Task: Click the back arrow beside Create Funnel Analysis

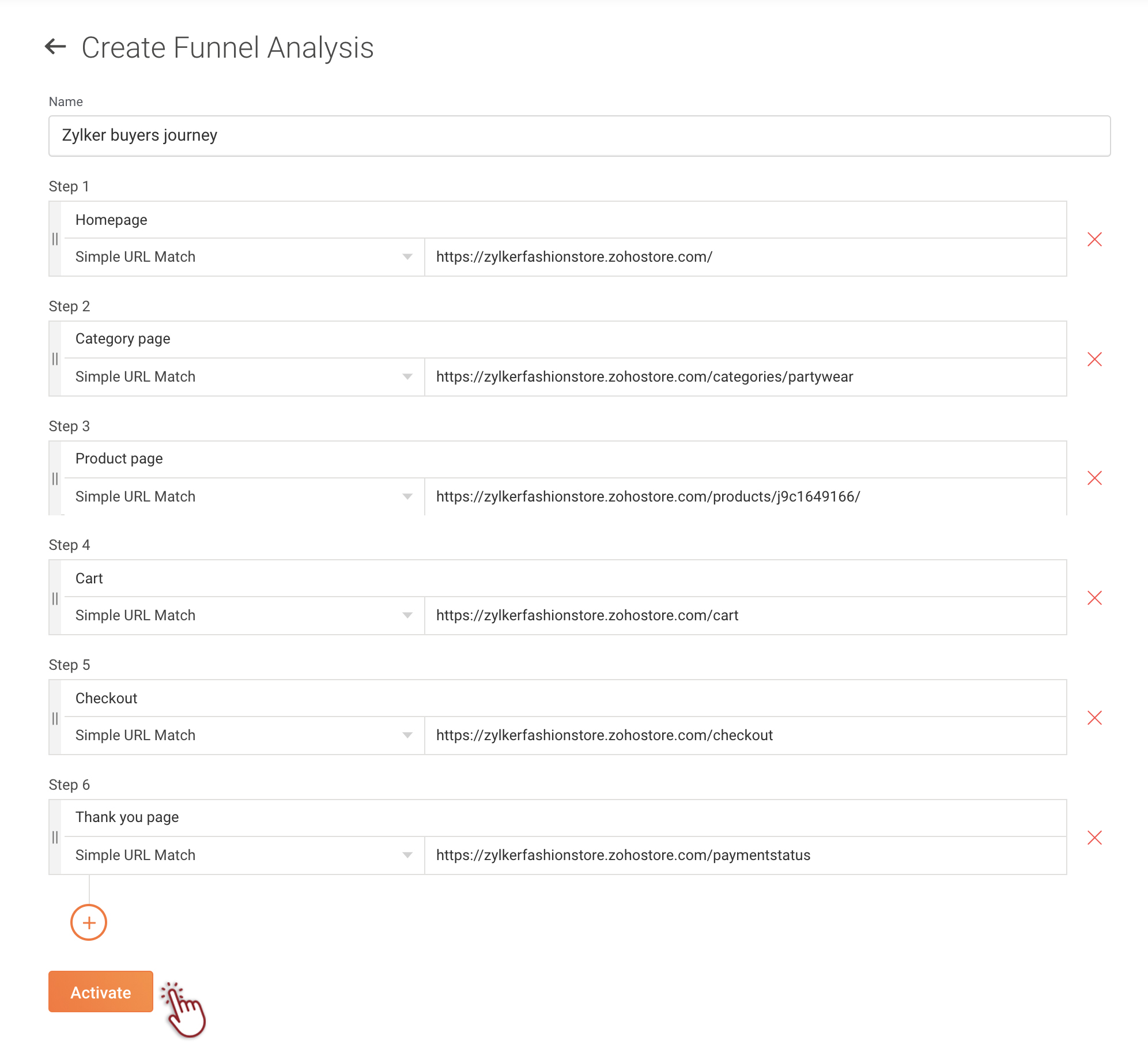Action: point(56,47)
